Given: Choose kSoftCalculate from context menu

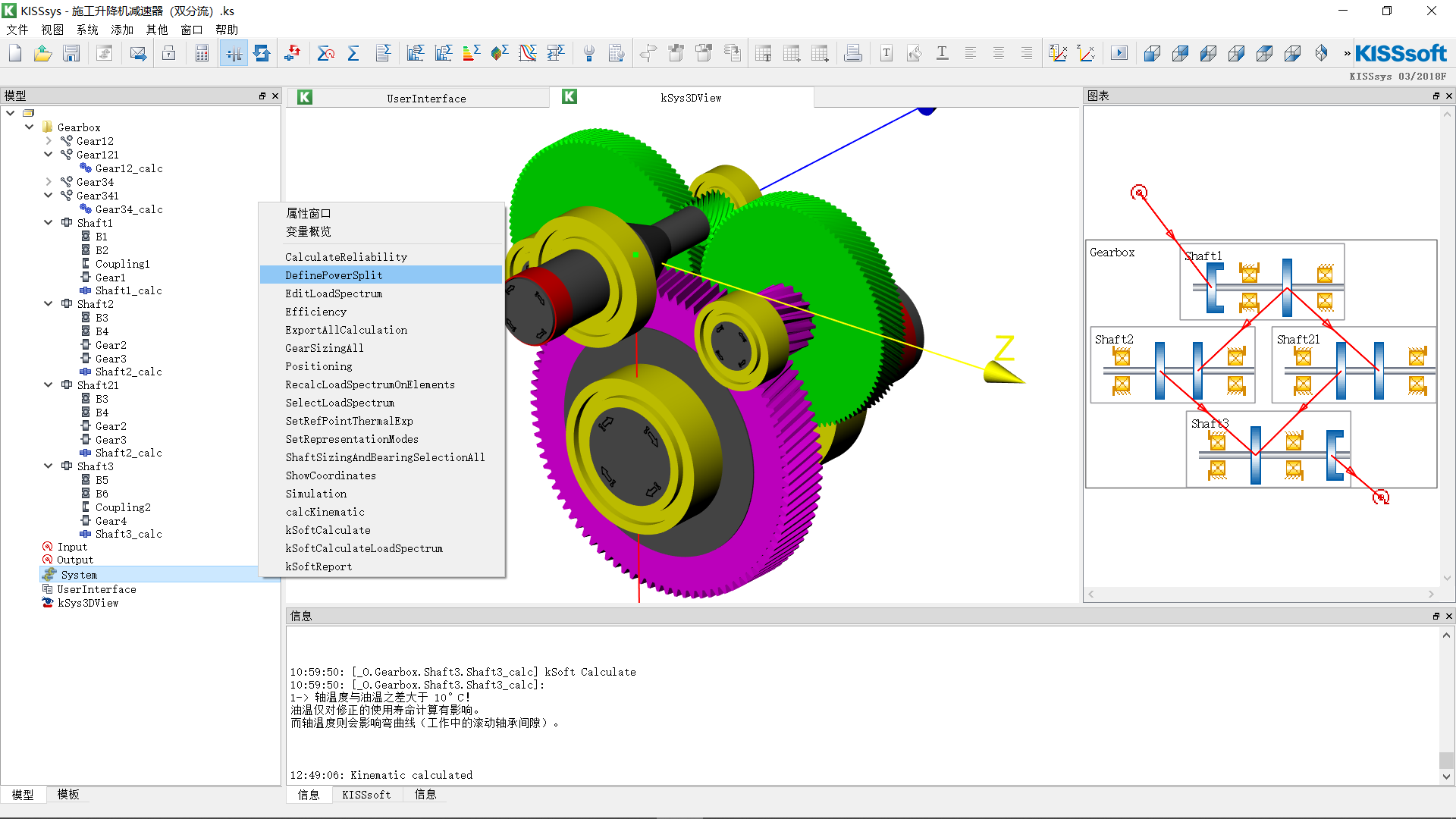Looking at the screenshot, I should (x=381, y=529).
